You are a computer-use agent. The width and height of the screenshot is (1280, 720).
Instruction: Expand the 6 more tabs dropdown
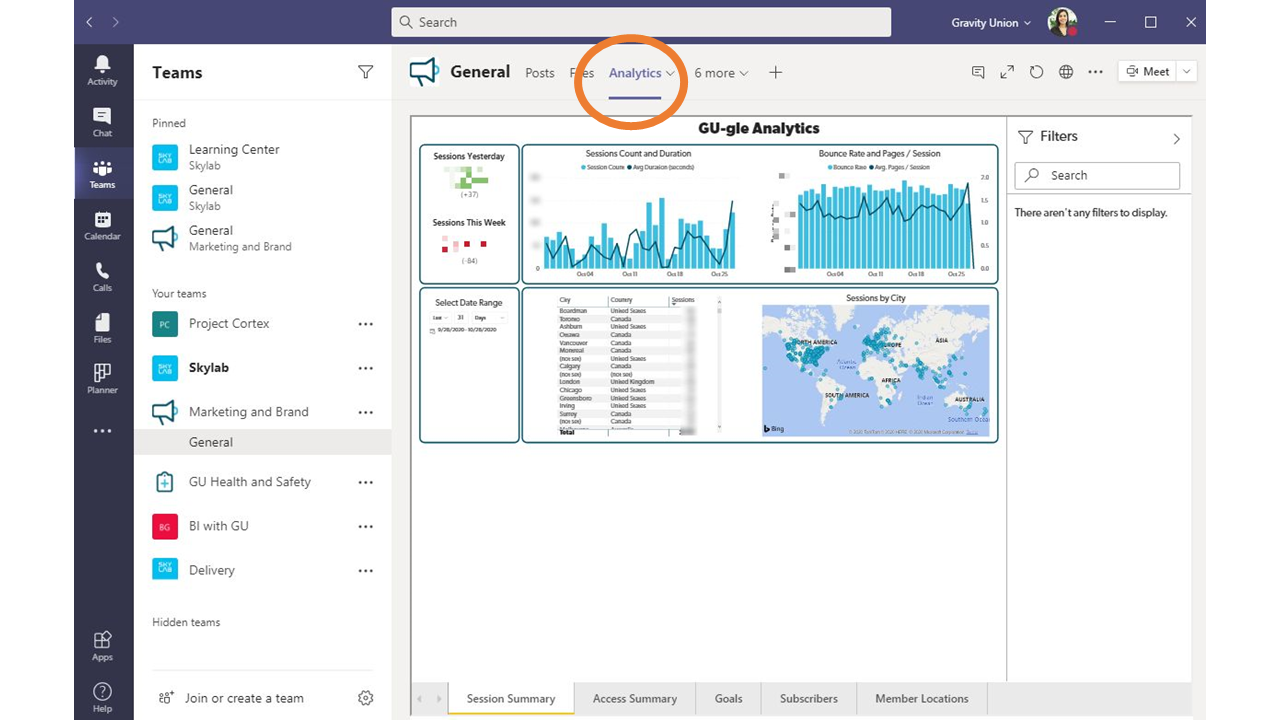pyautogui.click(x=721, y=73)
